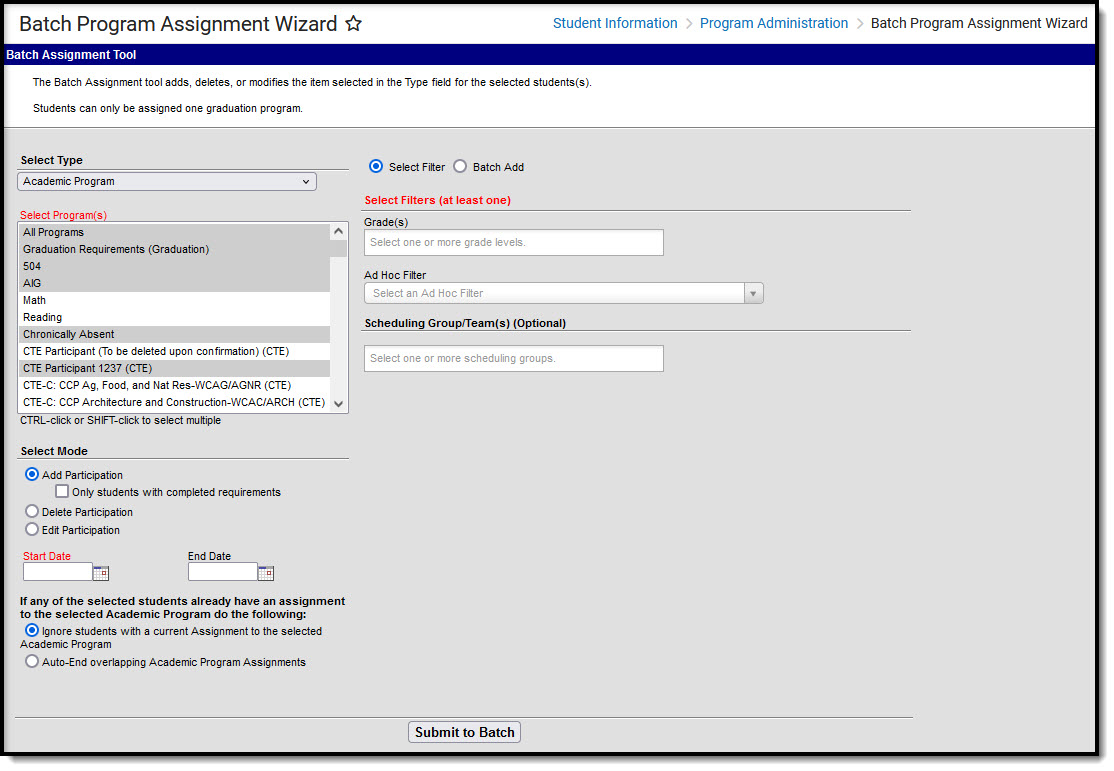Open the Start Date calendar picker
Viewport: 1114px width, 771px height.
point(101,573)
